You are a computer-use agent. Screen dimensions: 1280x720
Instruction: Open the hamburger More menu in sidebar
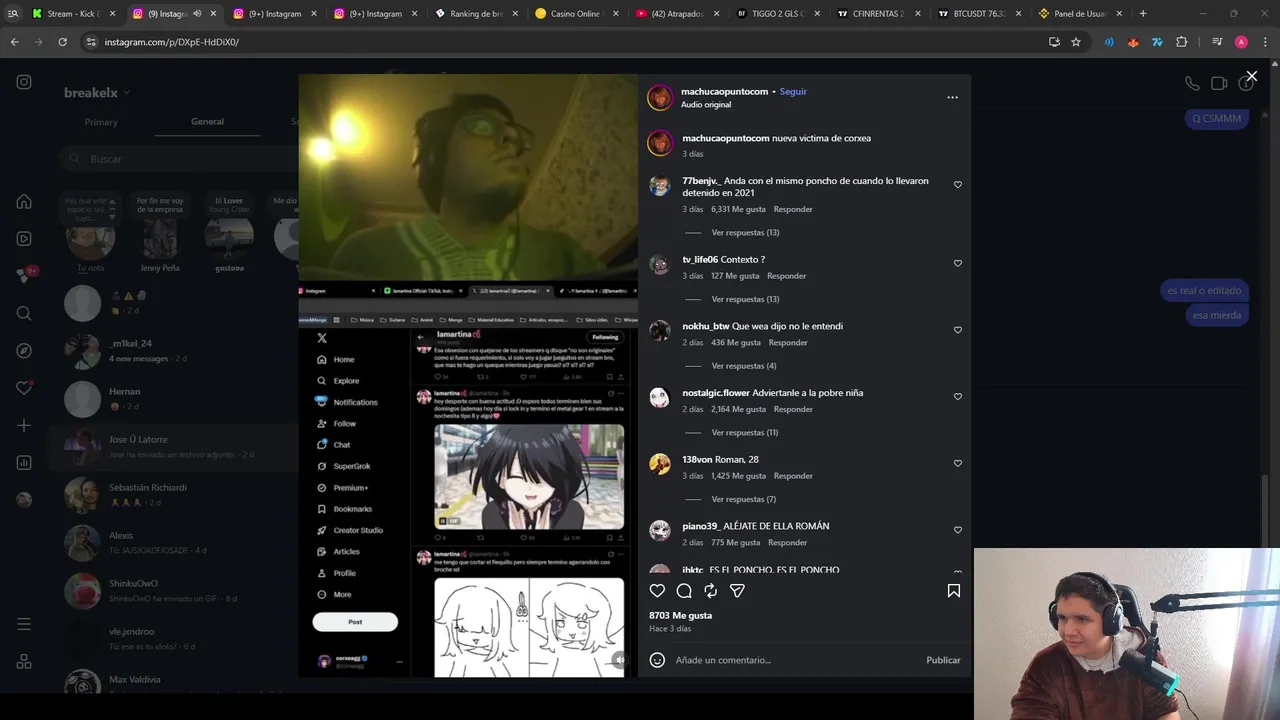click(x=24, y=624)
